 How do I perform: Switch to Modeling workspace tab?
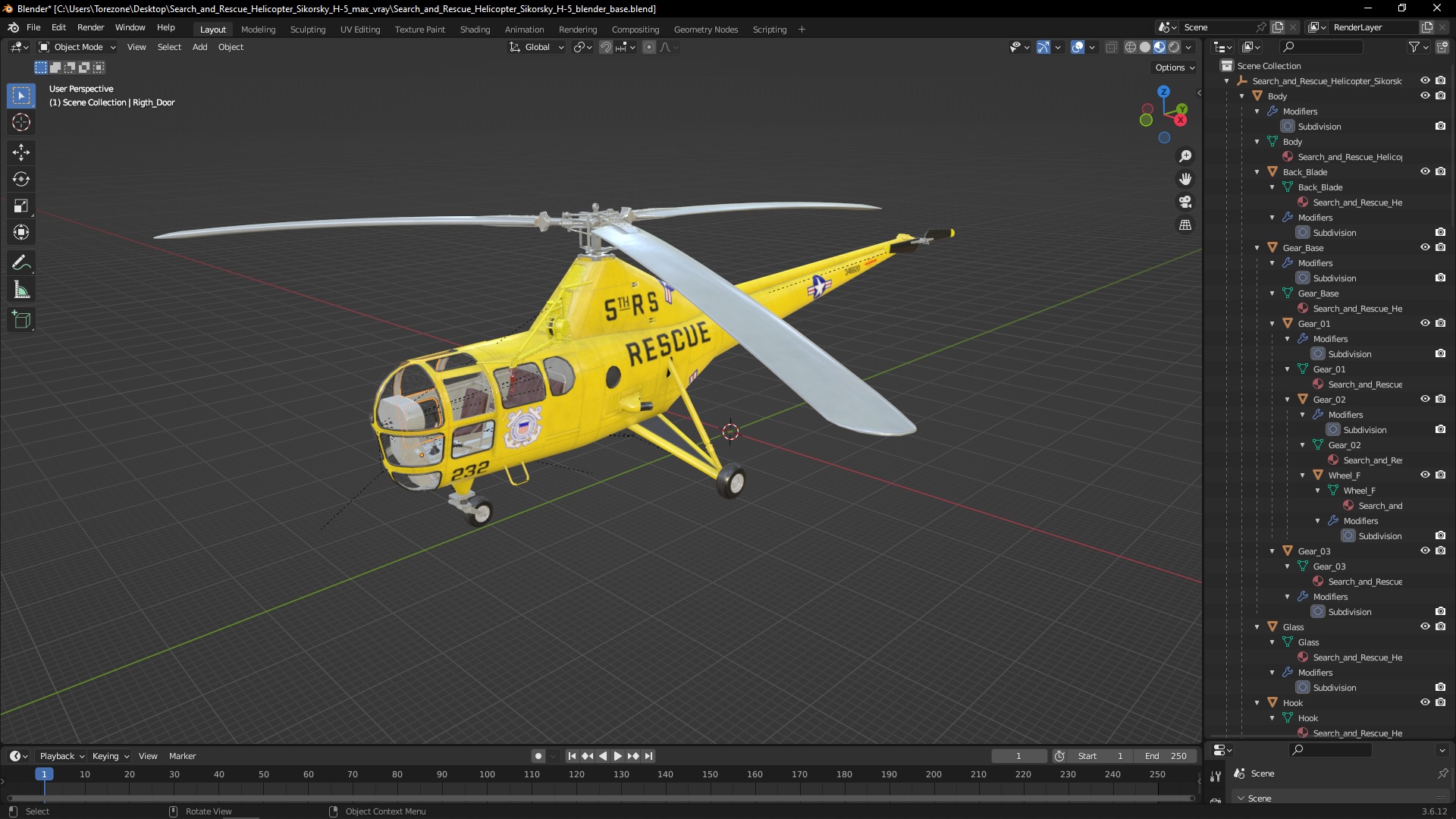point(258,30)
